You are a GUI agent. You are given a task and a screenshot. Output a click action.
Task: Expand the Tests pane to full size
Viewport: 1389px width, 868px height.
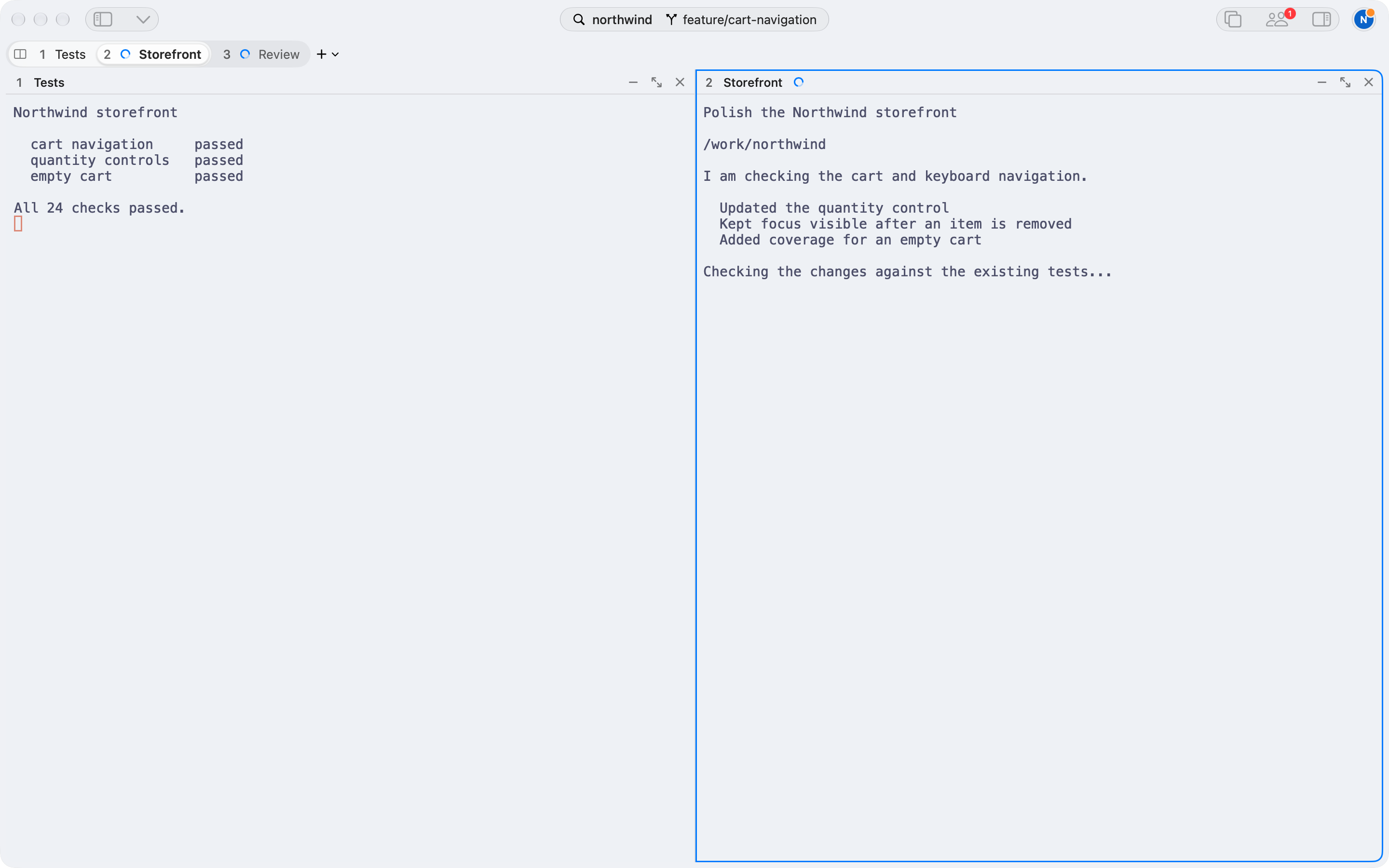[x=656, y=82]
